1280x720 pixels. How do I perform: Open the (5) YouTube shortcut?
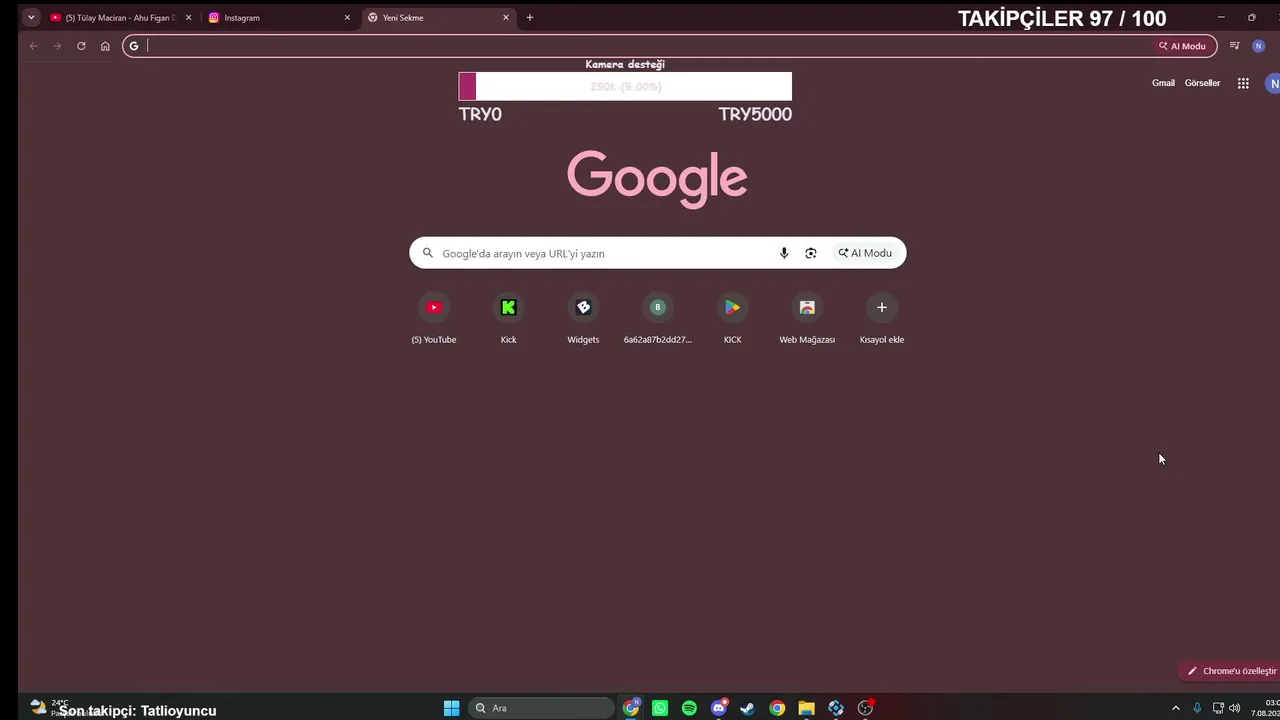[x=434, y=319]
